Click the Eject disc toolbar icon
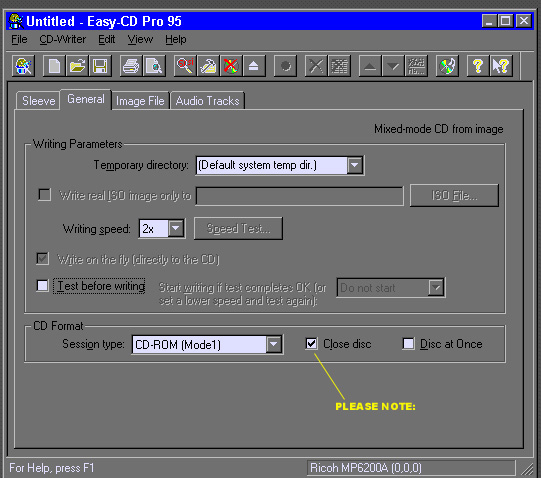The width and height of the screenshot is (541, 478). pyautogui.click(x=254, y=66)
